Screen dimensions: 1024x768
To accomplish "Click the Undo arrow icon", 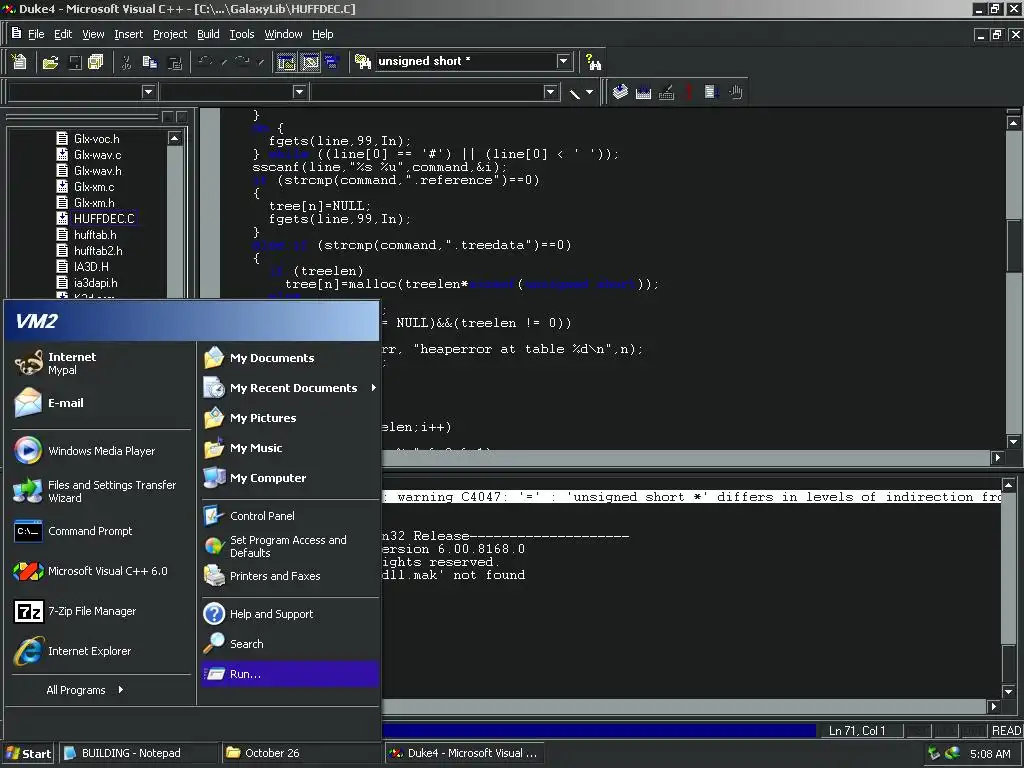I will tap(204, 62).
